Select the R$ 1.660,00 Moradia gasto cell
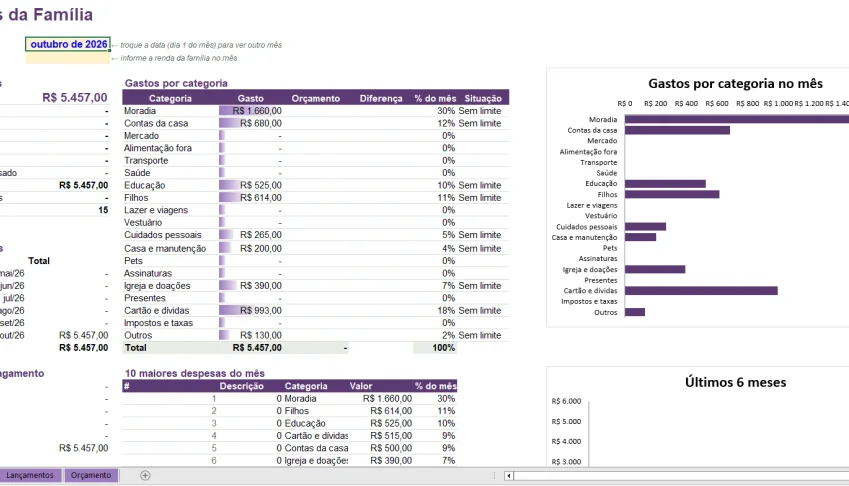 click(251, 111)
